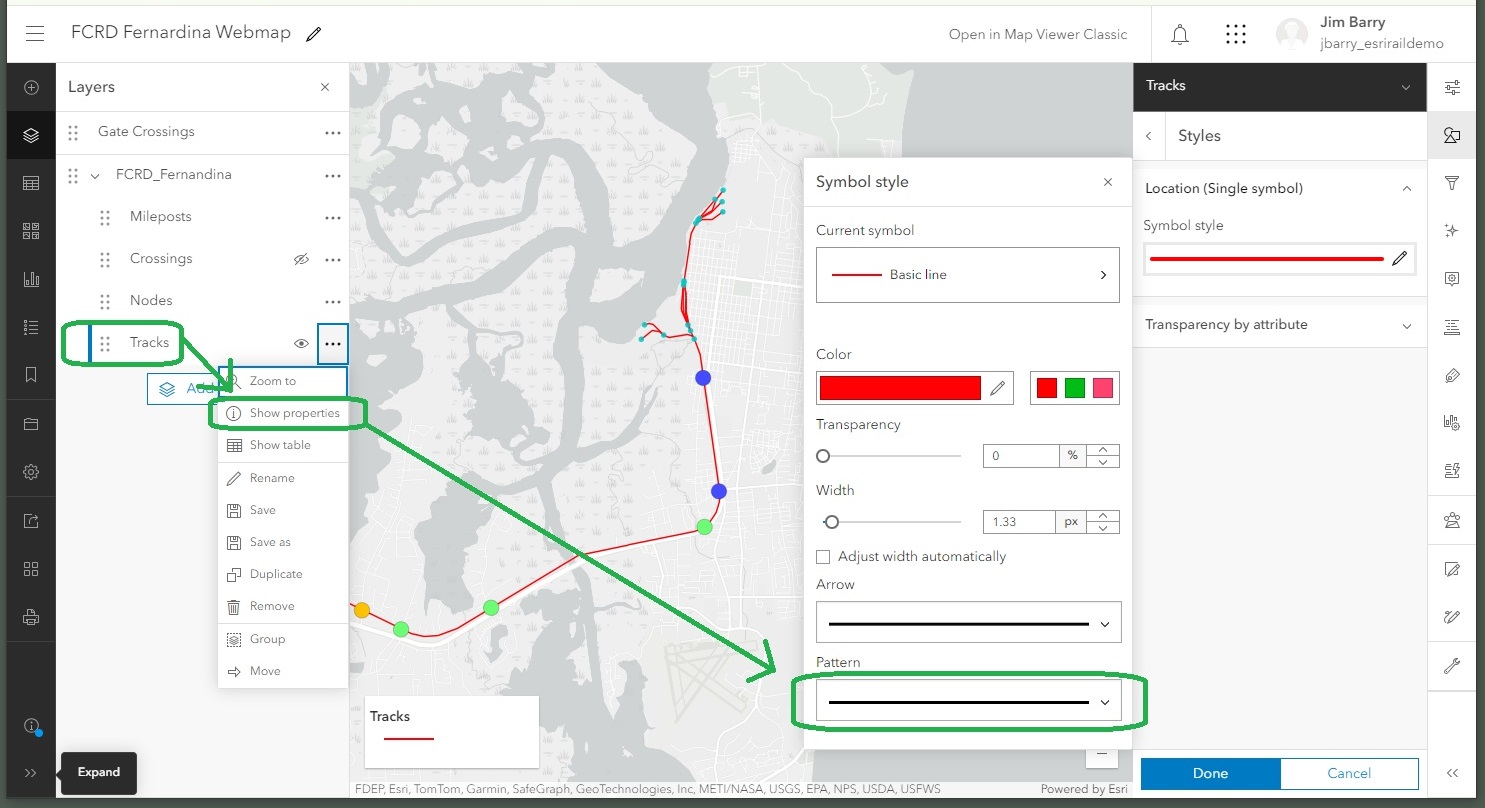Open the Charts panel in the left toolbar
The width and height of the screenshot is (1485, 808).
31,278
